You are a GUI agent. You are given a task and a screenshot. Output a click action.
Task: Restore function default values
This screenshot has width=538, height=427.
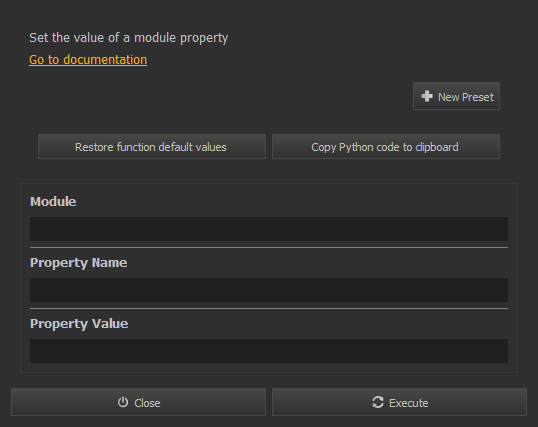point(152,147)
